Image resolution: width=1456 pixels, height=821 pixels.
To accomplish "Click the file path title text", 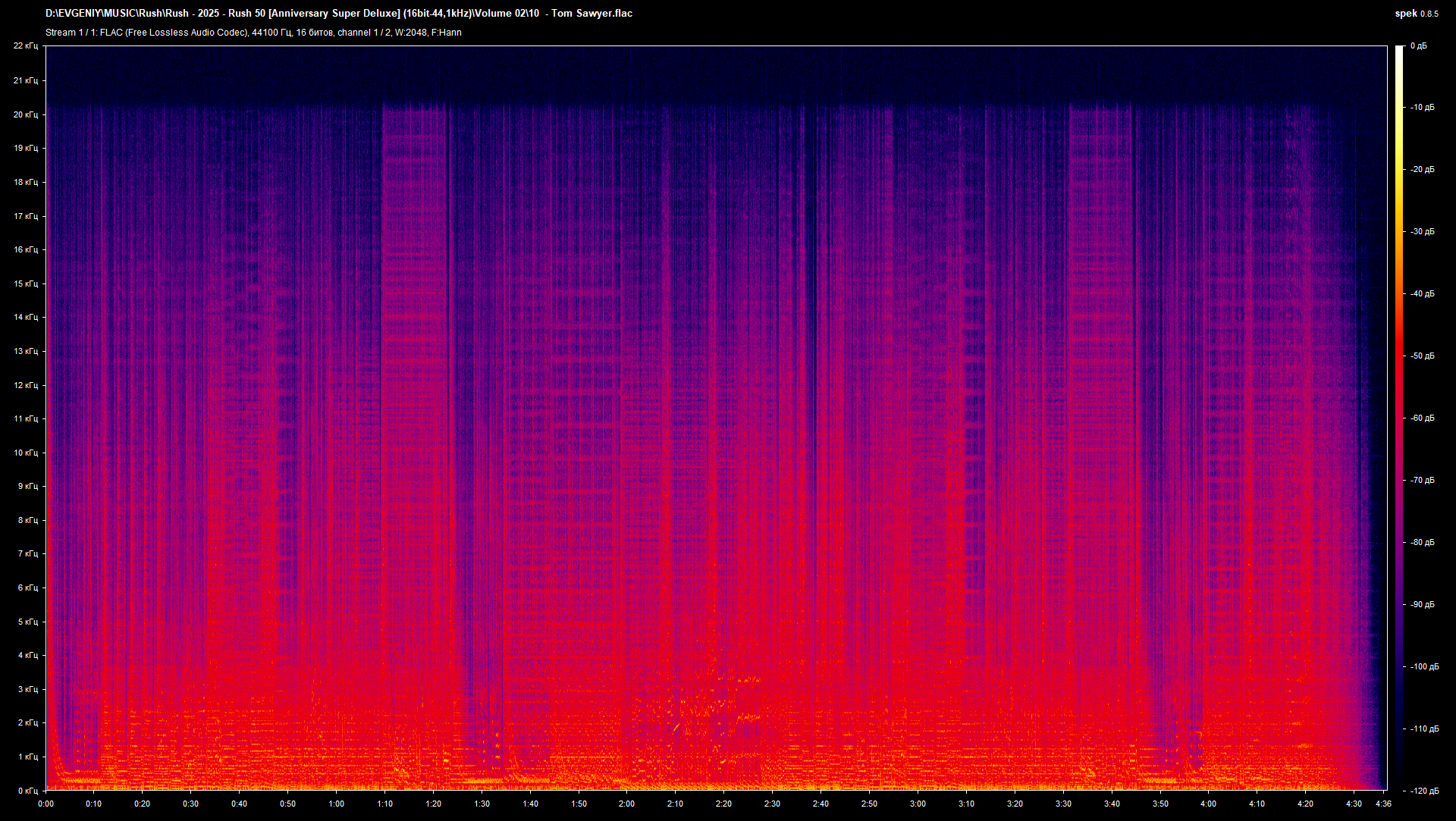I will click(x=338, y=13).
